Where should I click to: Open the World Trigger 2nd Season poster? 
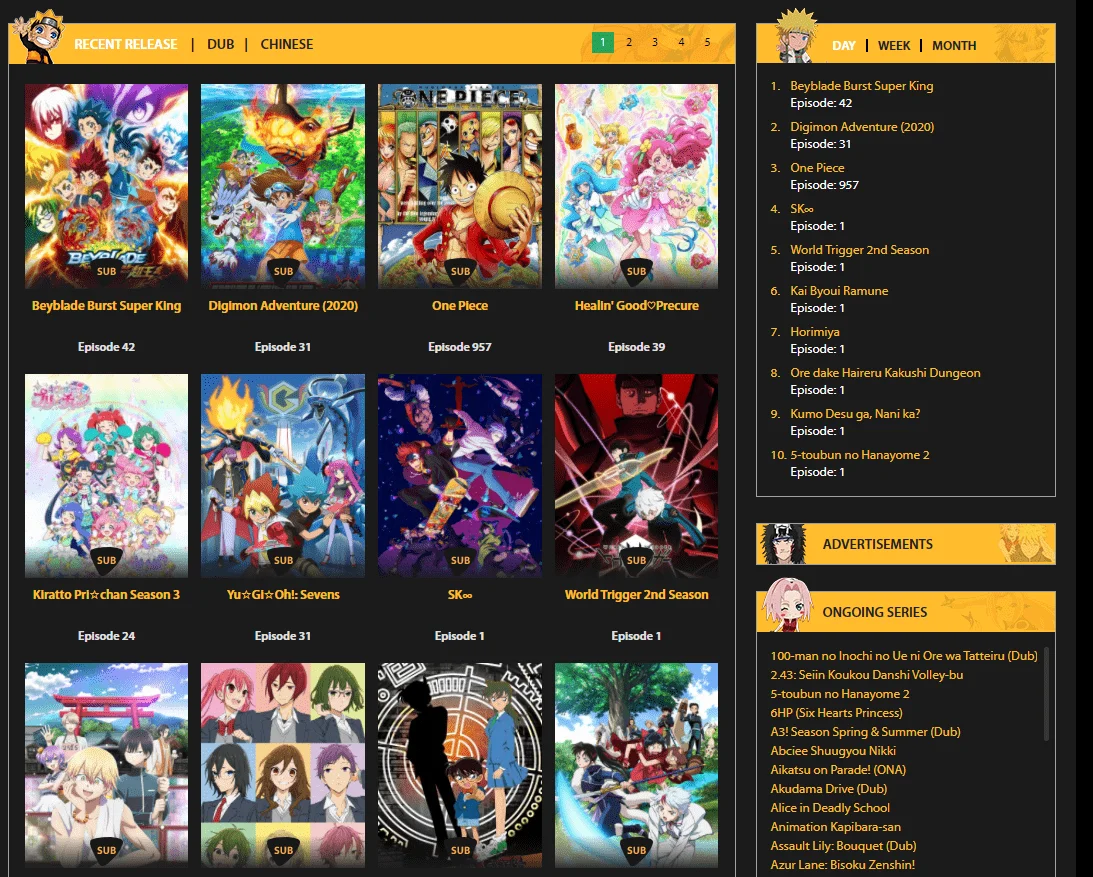pyautogui.click(x=636, y=475)
